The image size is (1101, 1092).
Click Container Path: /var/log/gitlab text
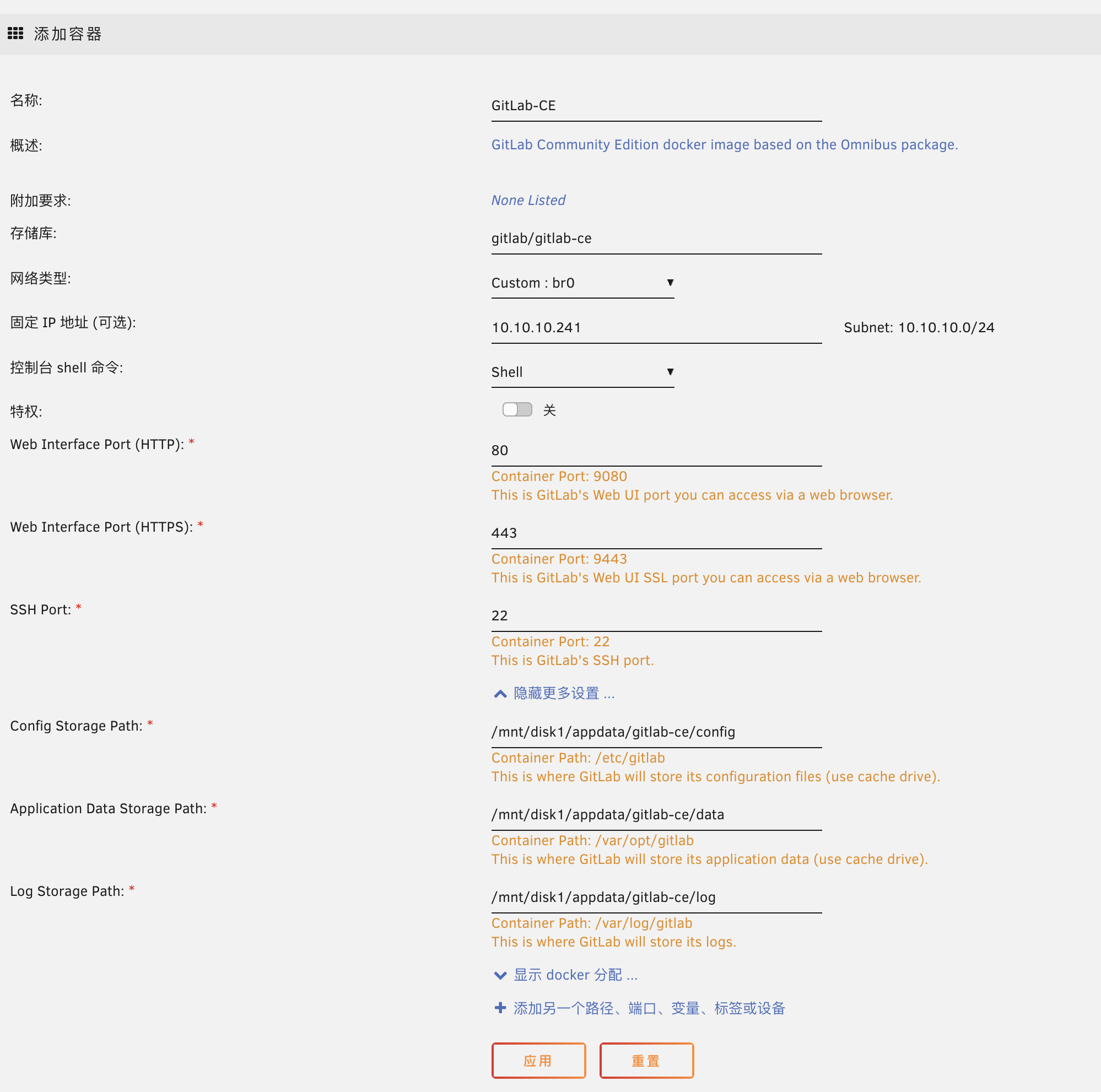click(x=591, y=923)
